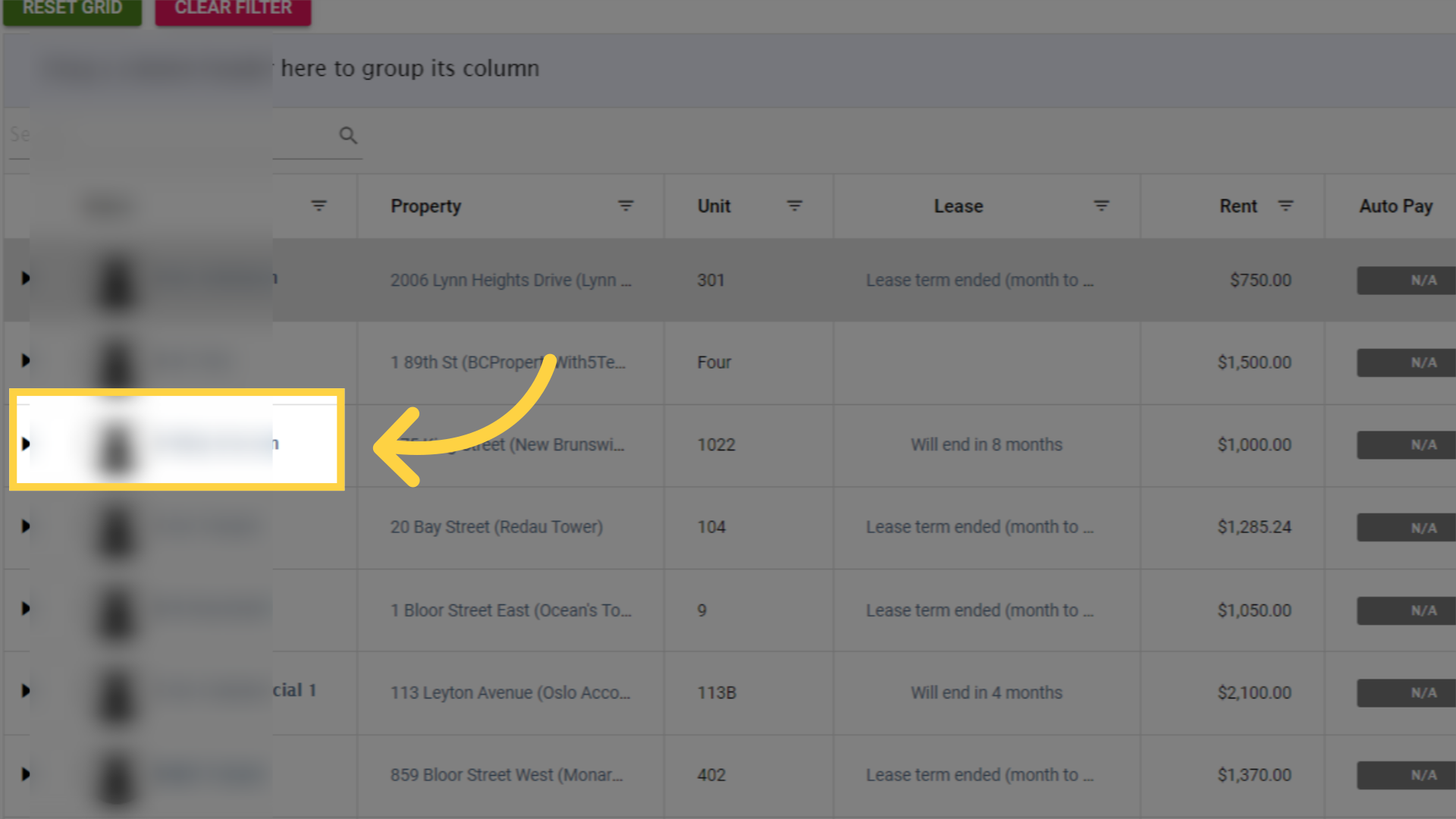Expand the 113 Leyton Avenue row

pyautogui.click(x=25, y=692)
